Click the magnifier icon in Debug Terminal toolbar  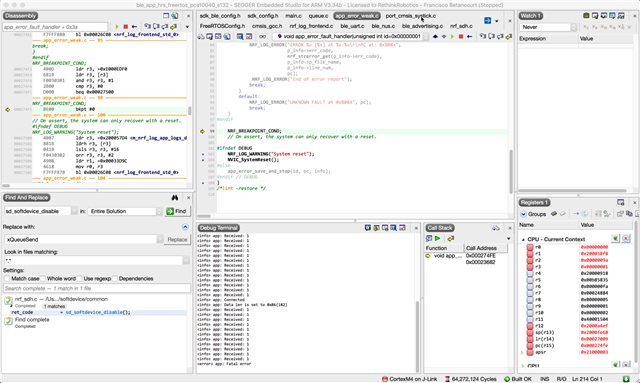(x=393, y=228)
